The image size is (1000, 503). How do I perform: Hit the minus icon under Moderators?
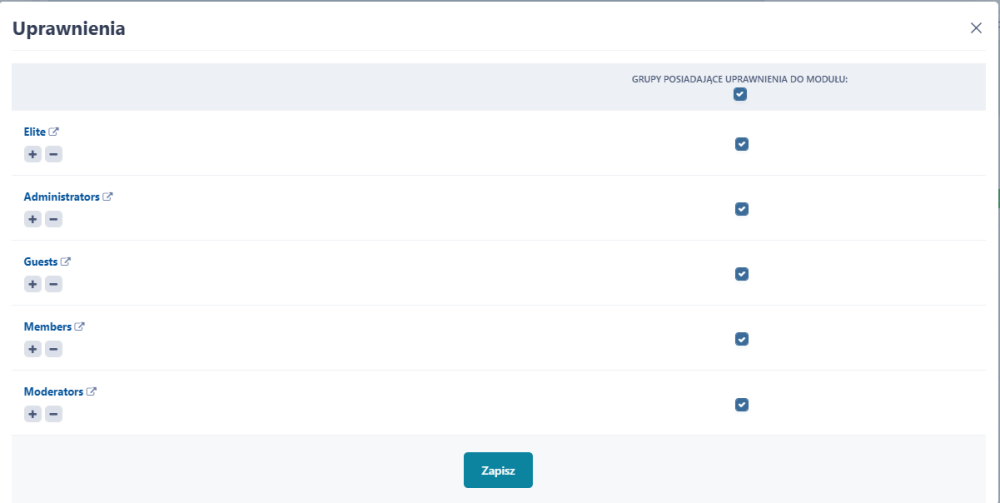[54, 414]
